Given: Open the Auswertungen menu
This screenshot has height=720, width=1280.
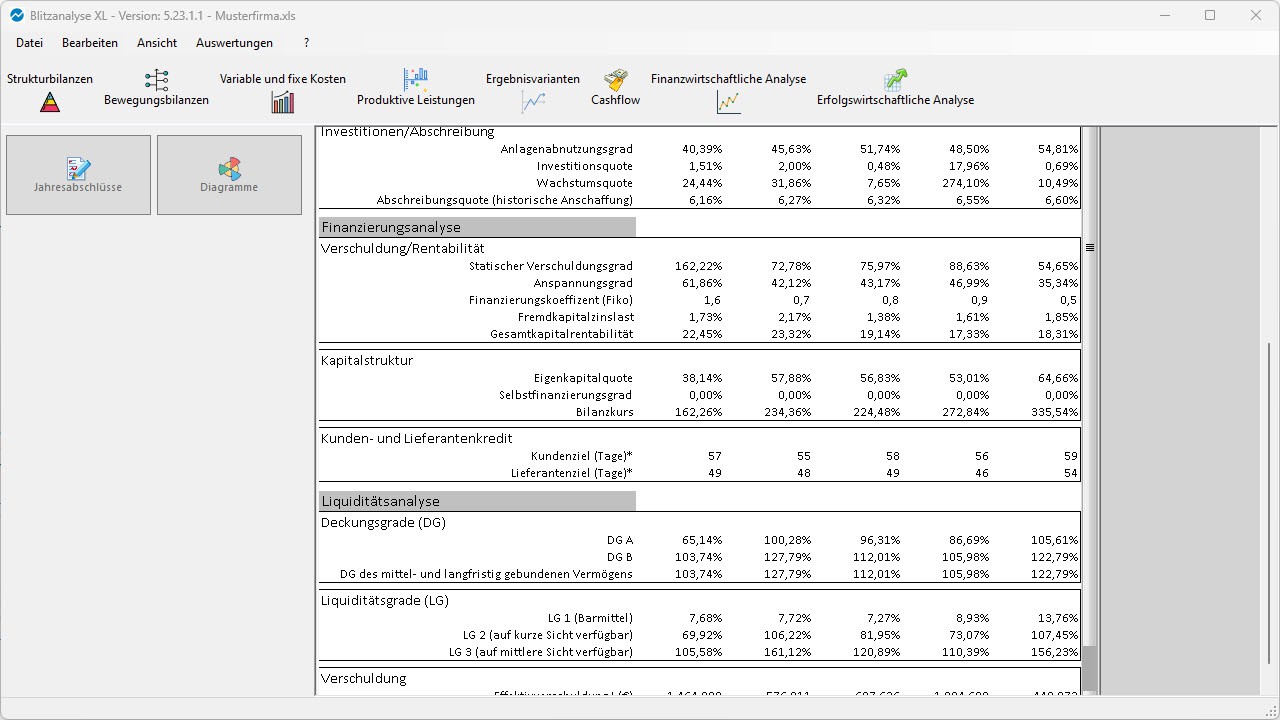Looking at the screenshot, I should [234, 43].
